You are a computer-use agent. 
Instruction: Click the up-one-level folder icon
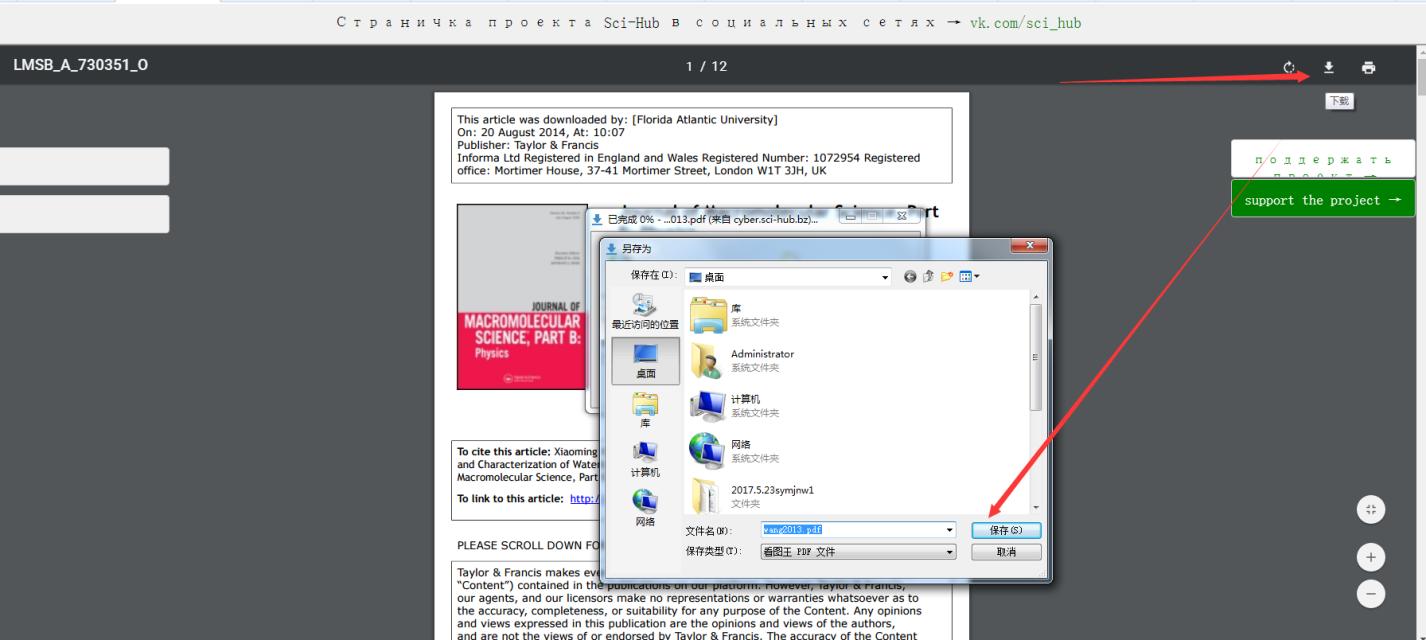point(927,277)
